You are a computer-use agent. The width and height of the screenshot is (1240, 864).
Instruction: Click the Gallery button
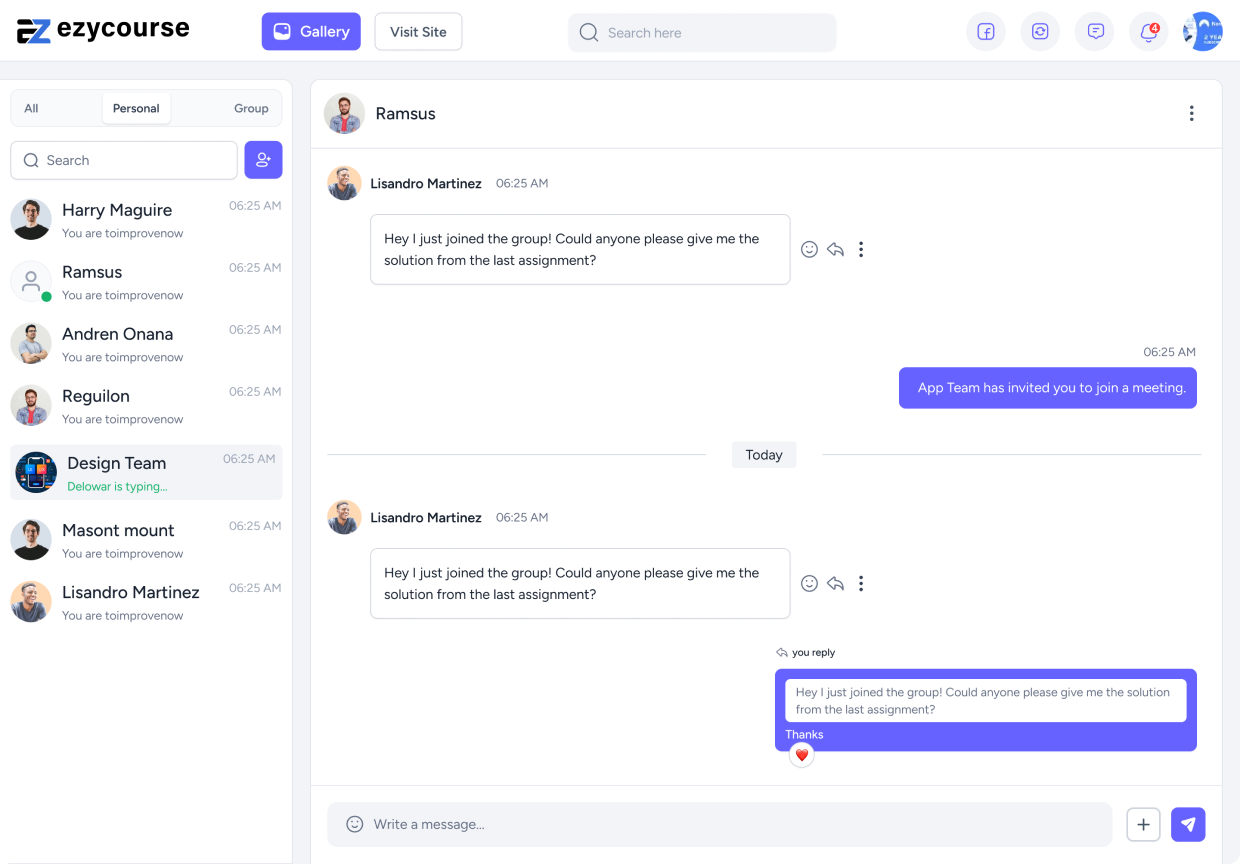coord(311,32)
